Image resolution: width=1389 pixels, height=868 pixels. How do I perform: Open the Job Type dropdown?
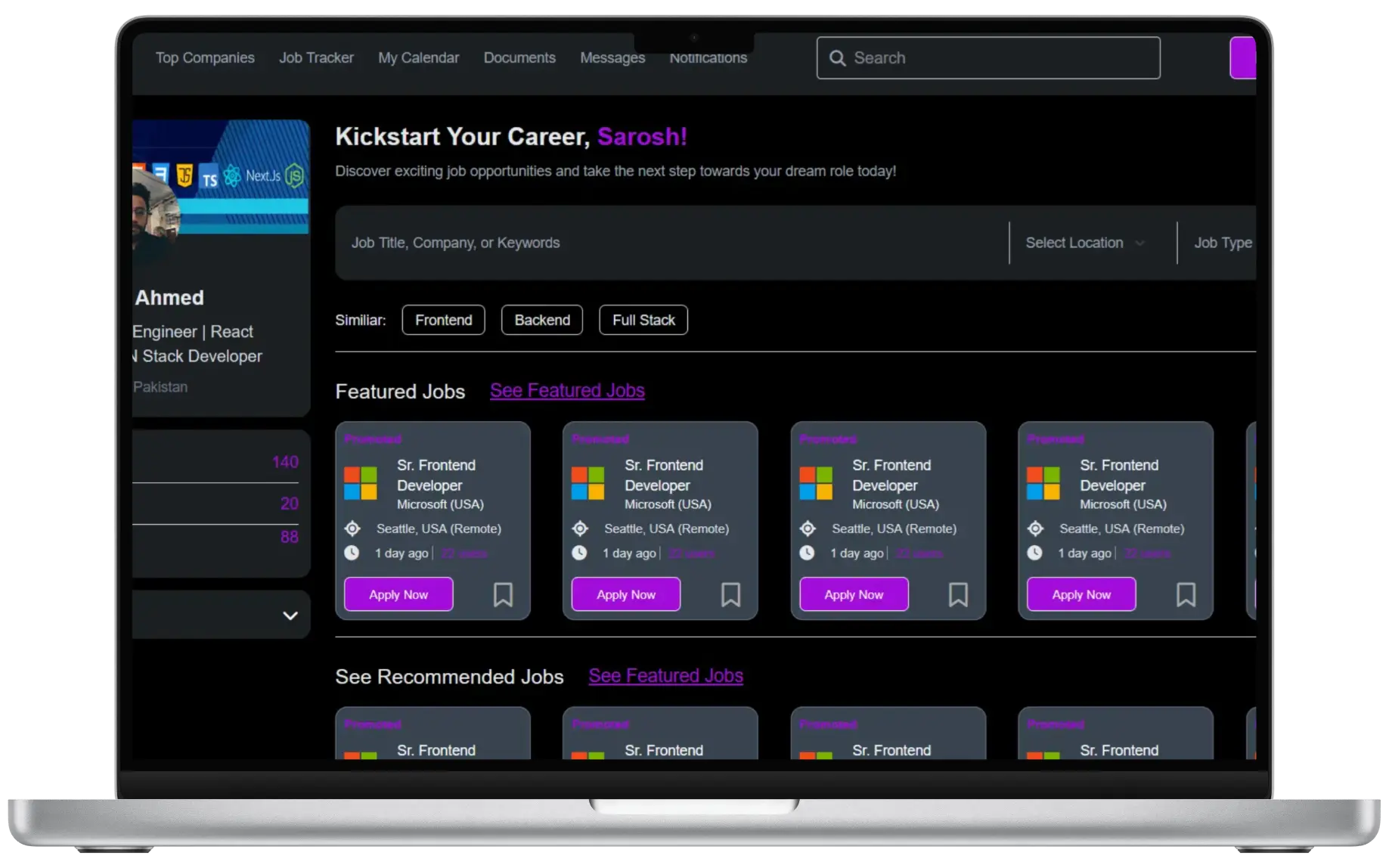(1222, 243)
